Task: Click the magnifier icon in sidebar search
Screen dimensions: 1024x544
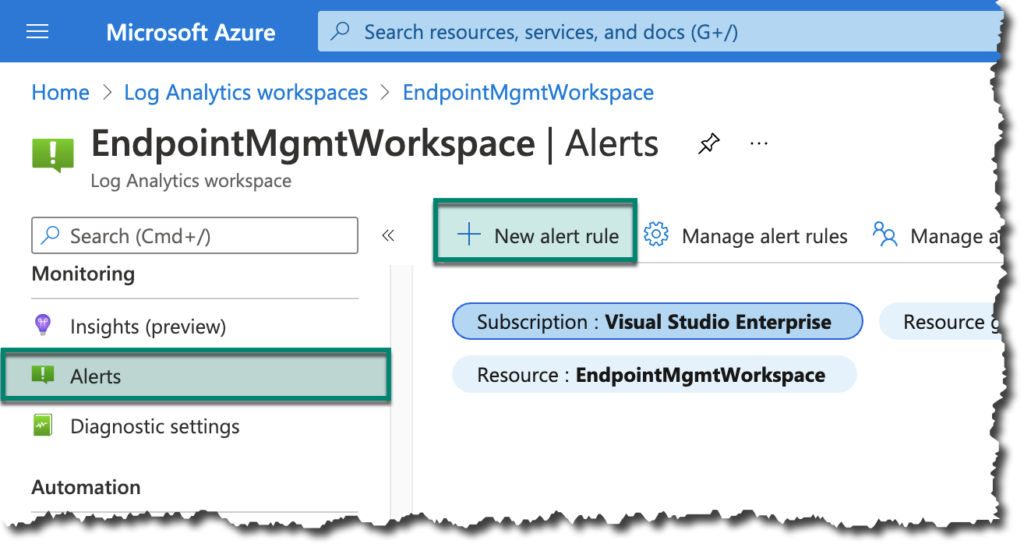Action: [50, 235]
